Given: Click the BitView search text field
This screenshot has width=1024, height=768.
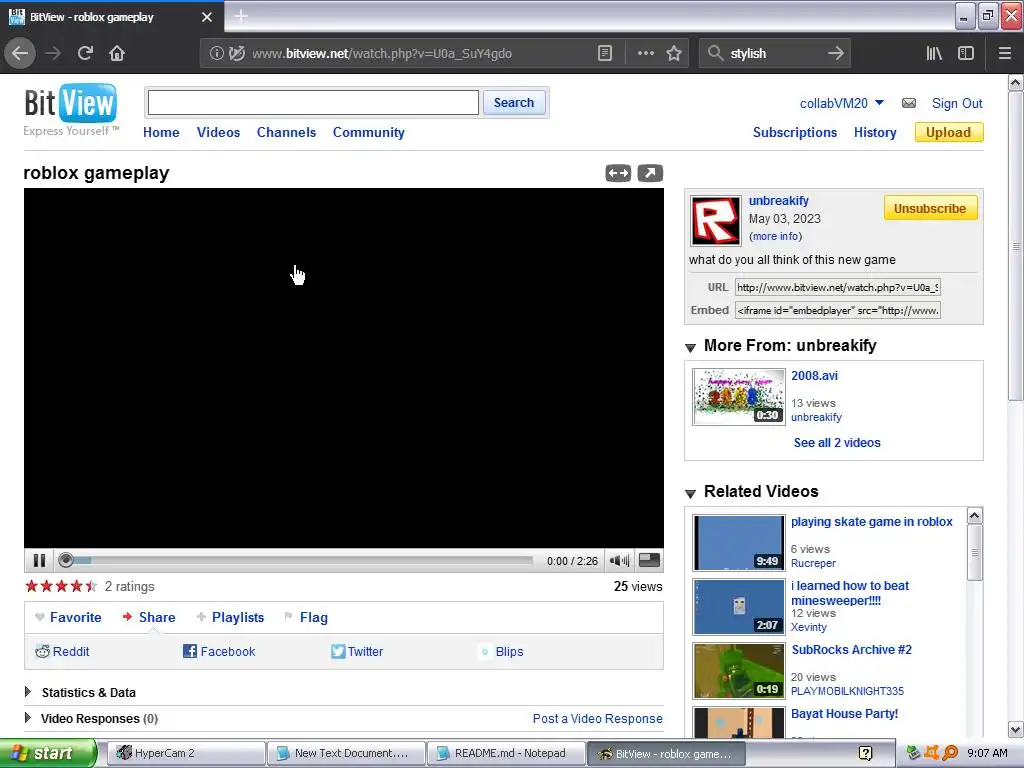Looking at the screenshot, I should (313, 103).
